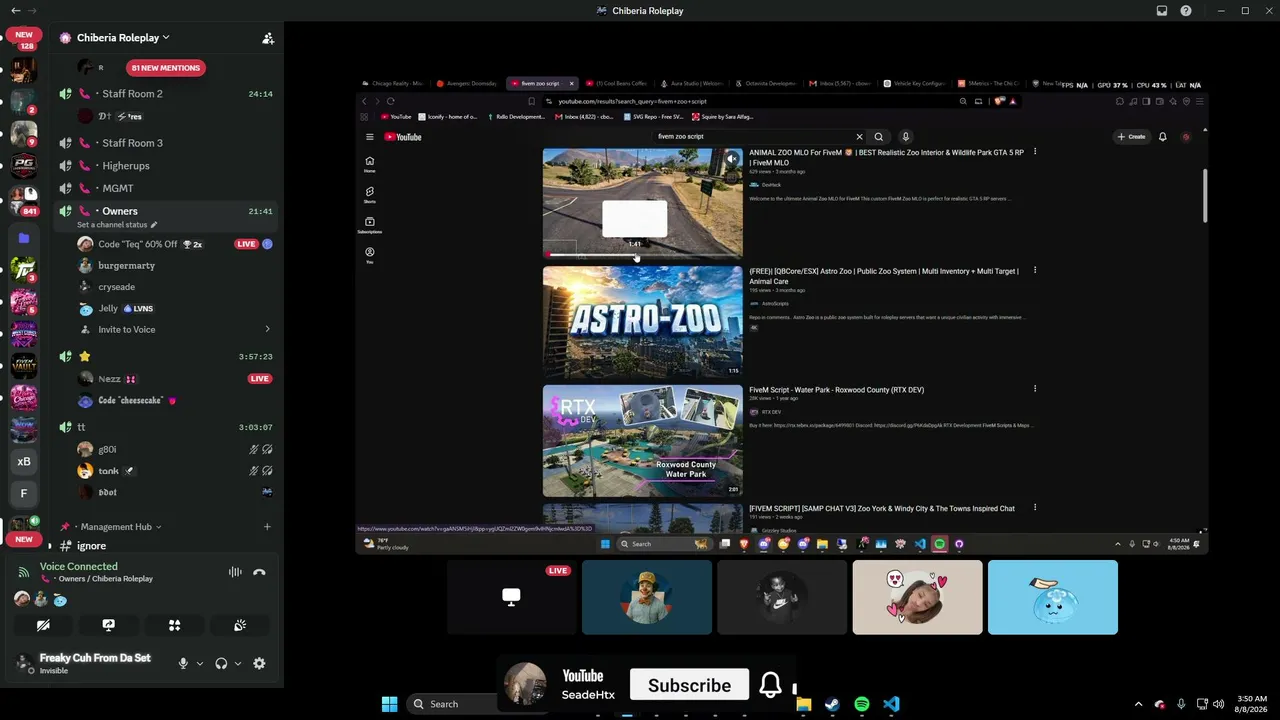Open the taskbar volume control
The height and width of the screenshot is (720, 1280).
click(1218, 704)
